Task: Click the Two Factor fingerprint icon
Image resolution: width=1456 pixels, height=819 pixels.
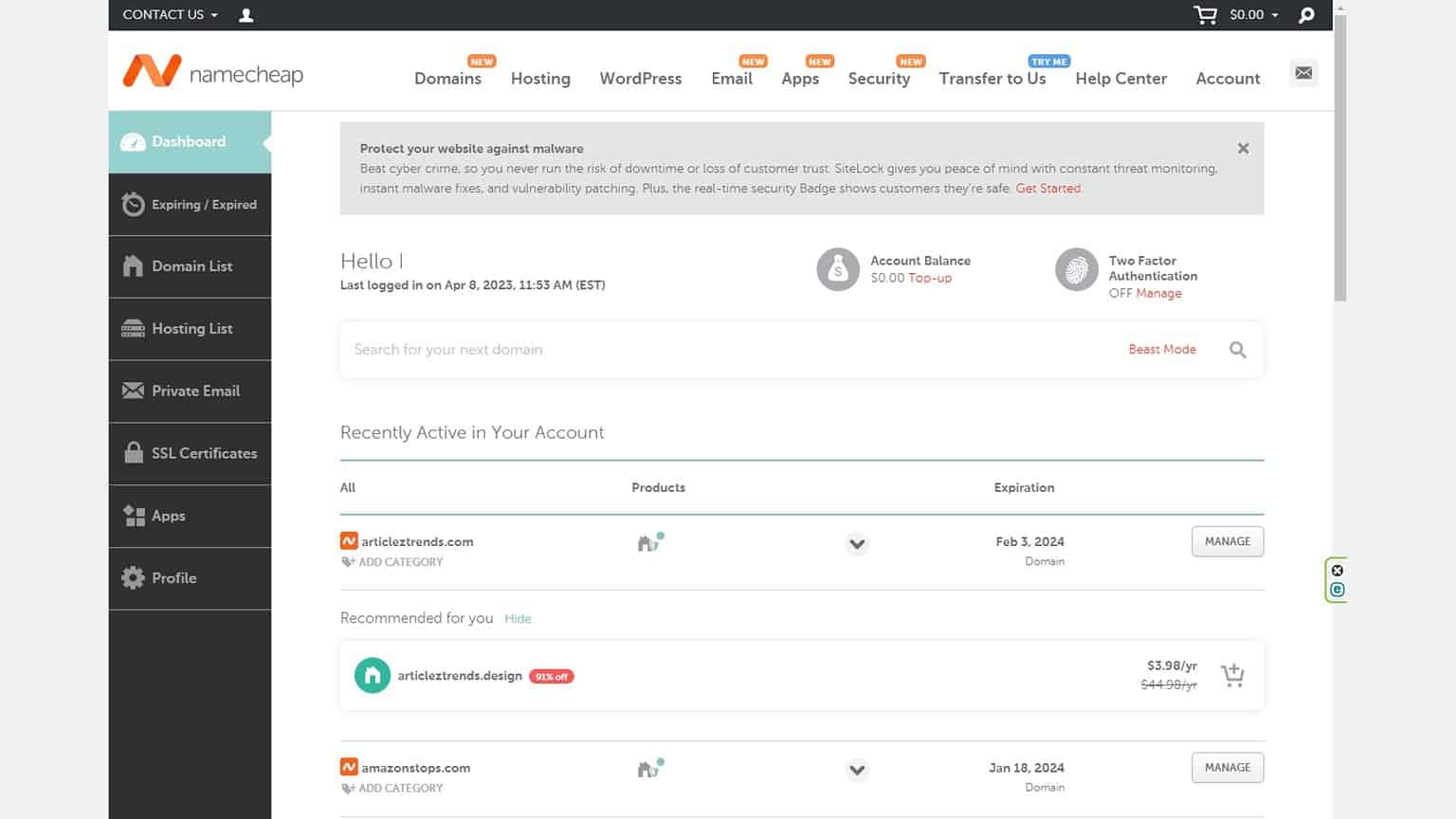Action: coord(1077,270)
